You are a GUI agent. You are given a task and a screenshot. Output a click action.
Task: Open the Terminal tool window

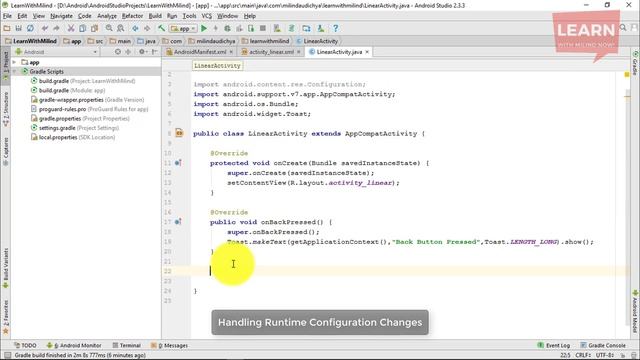coord(126,345)
